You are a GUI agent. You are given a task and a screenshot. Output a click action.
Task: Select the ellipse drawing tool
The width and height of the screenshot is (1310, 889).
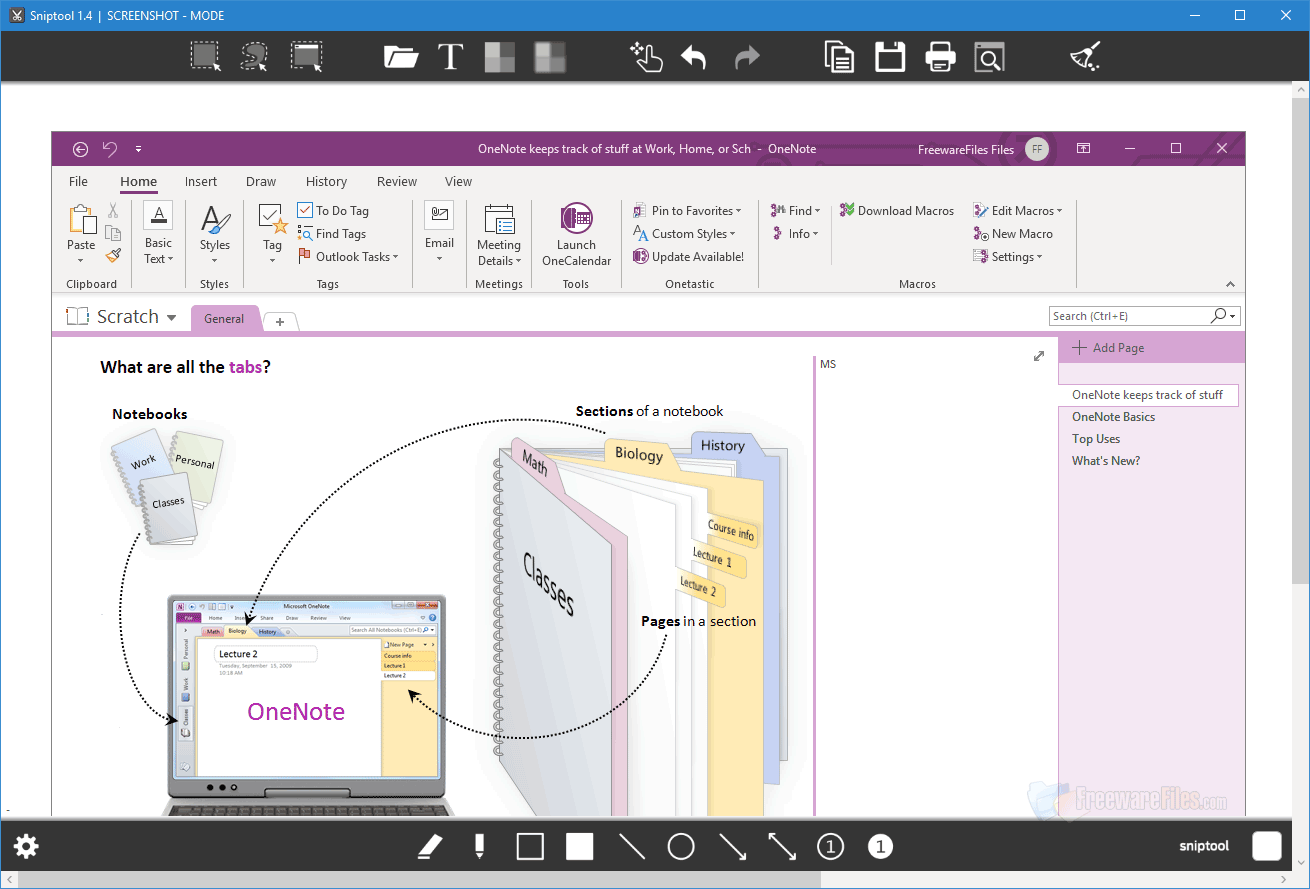[681, 845]
